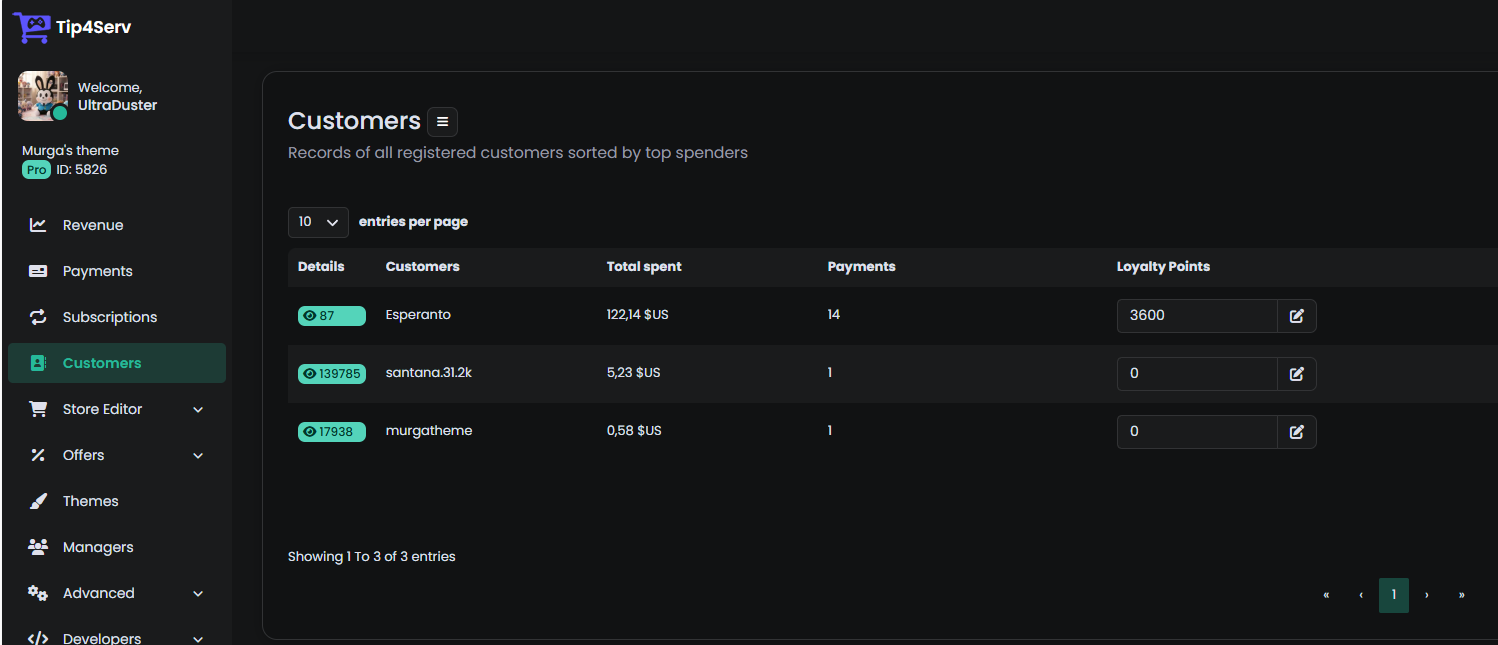This screenshot has height=645, width=1498.
Task: View details of customer 87 via eye badge
Action: (332, 316)
